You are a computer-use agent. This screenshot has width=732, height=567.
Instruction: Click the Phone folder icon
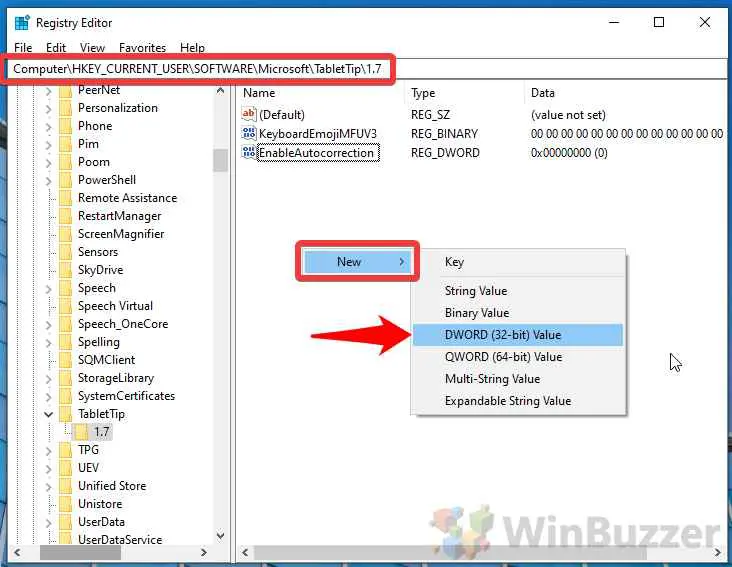point(66,126)
